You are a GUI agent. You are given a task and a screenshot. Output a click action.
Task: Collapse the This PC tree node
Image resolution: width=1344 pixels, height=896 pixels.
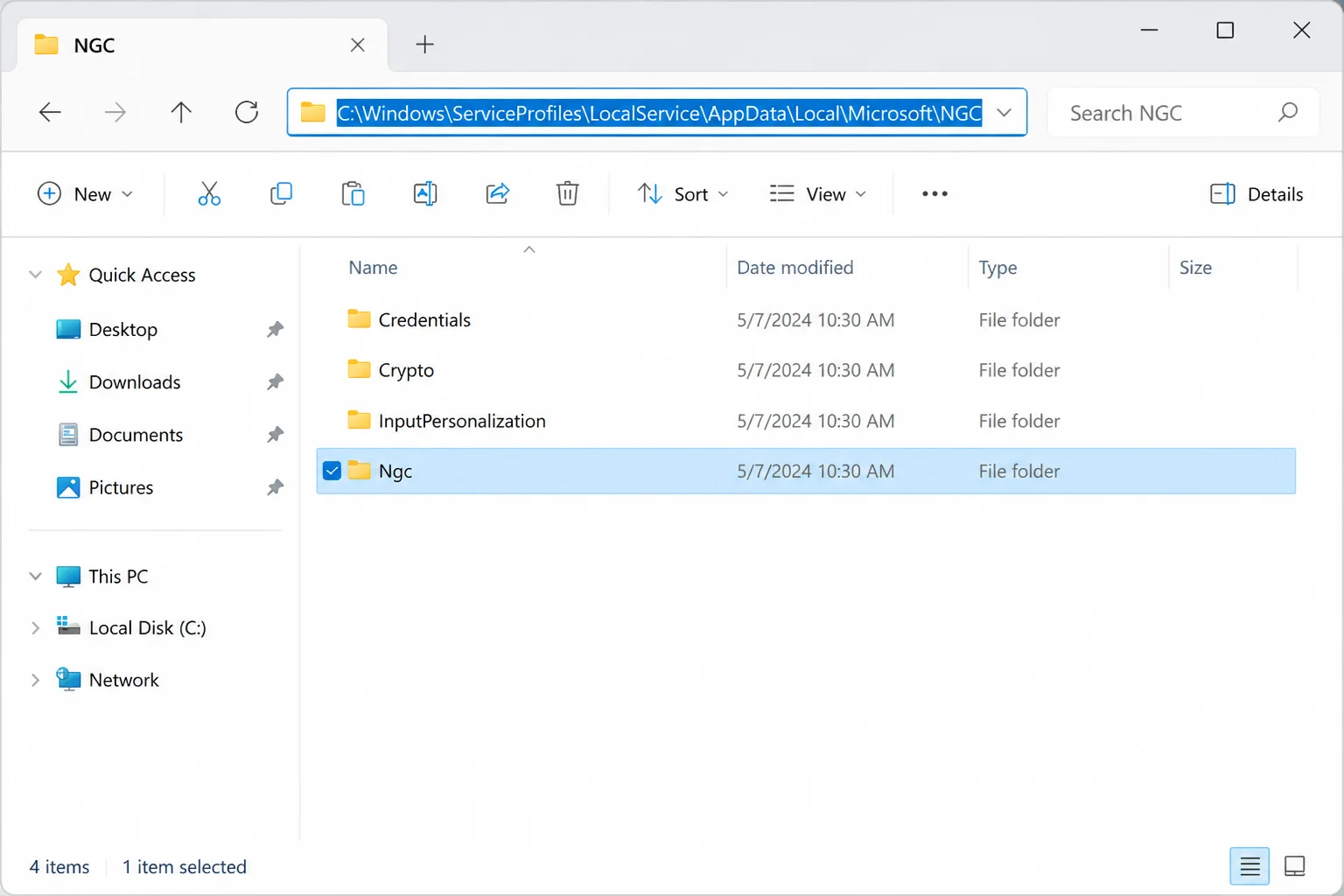click(x=35, y=576)
